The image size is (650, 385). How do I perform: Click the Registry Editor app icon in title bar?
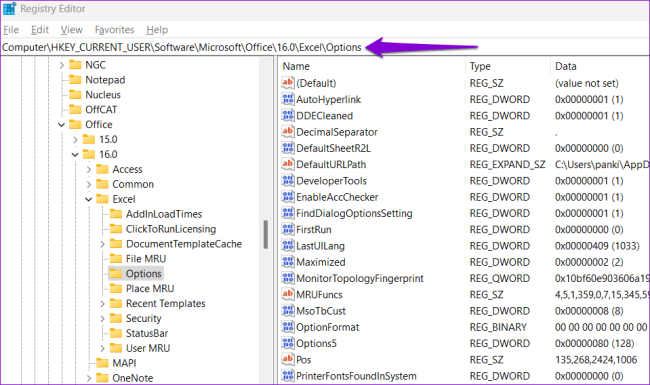9,9
